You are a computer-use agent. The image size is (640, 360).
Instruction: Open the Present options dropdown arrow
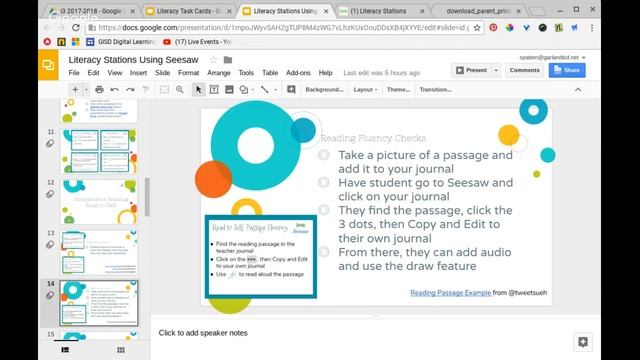point(496,70)
